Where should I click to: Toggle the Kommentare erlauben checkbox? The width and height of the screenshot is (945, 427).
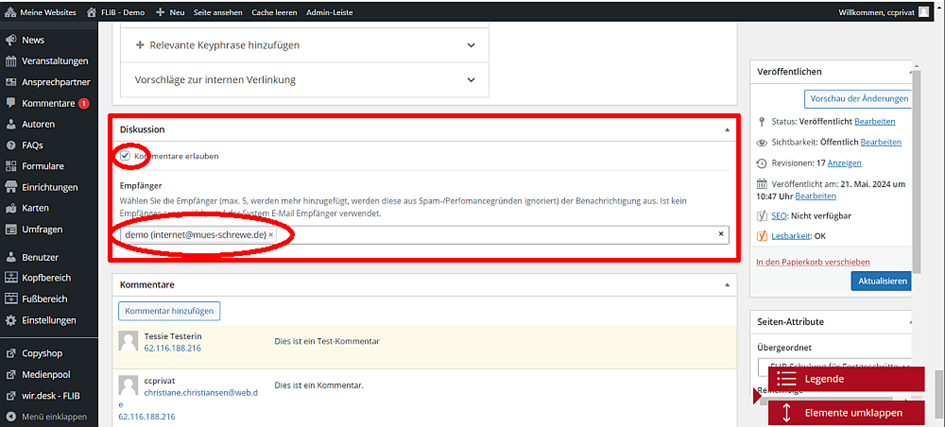click(125, 156)
